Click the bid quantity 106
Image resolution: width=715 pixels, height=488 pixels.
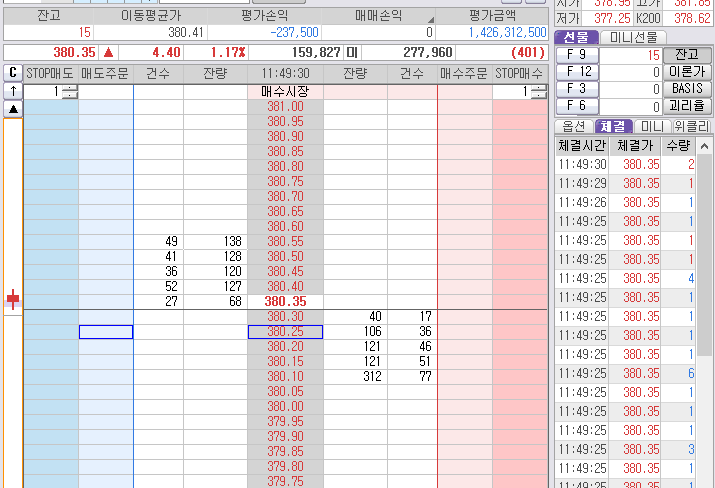click(373, 332)
